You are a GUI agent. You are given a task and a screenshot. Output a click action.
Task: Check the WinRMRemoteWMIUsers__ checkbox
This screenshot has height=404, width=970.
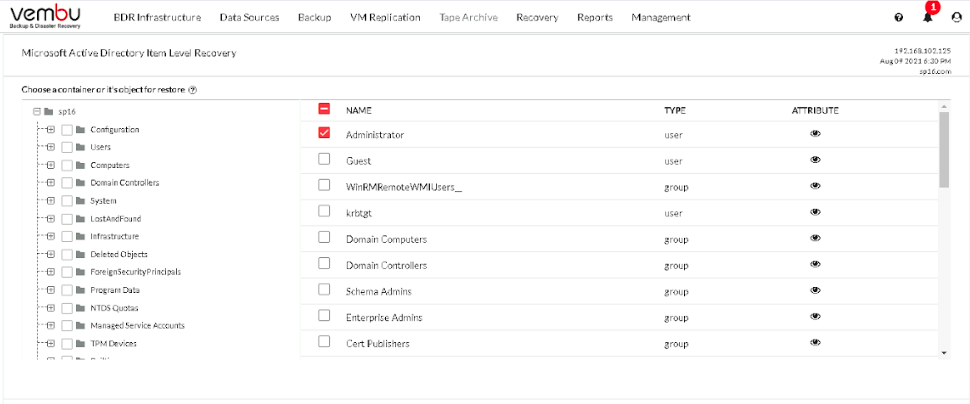(x=324, y=185)
